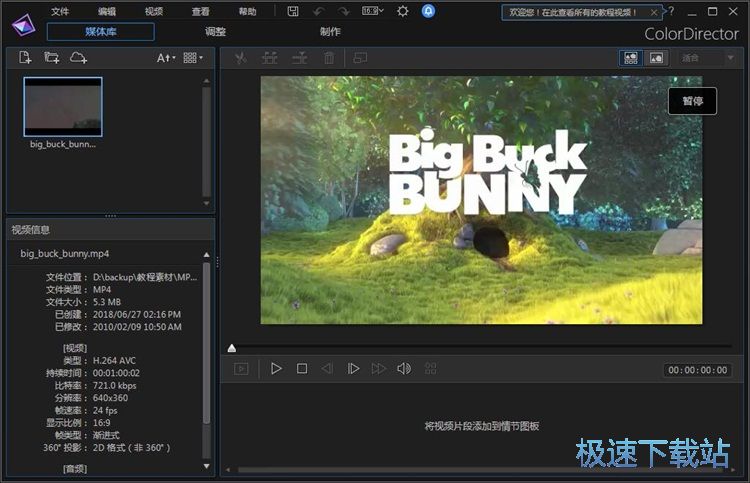The image size is (750, 483).
Task: Click the volume speaker icon
Action: [x=404, y=369]
